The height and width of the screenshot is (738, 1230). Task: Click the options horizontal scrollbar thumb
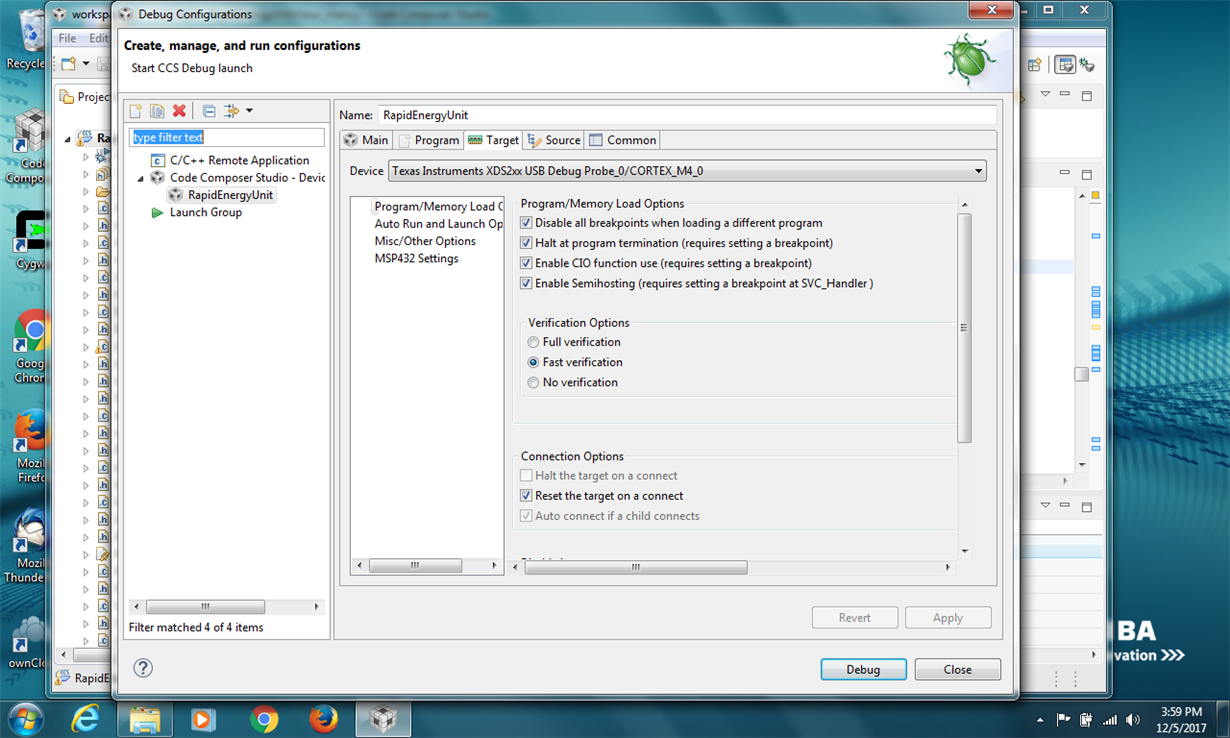(x=636, y=567)
